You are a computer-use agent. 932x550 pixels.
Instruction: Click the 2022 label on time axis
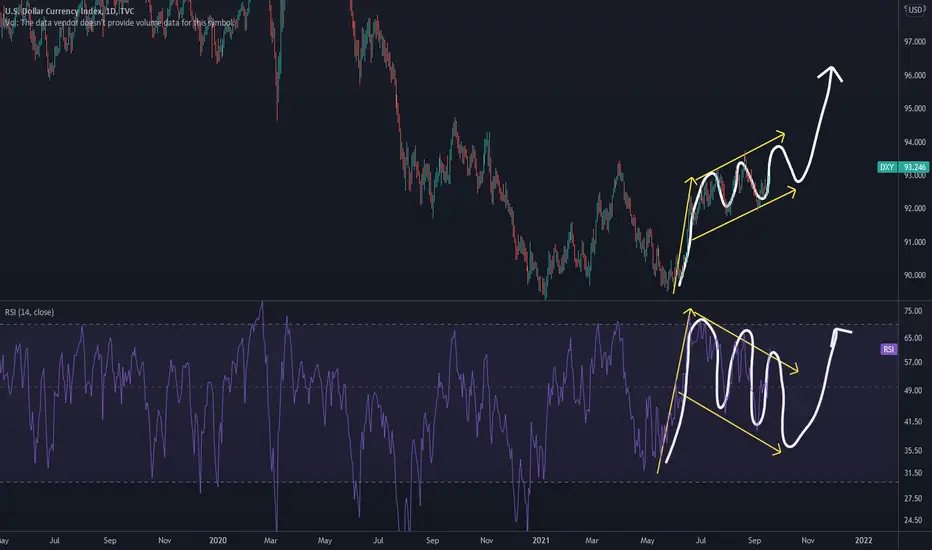point(864,540)
